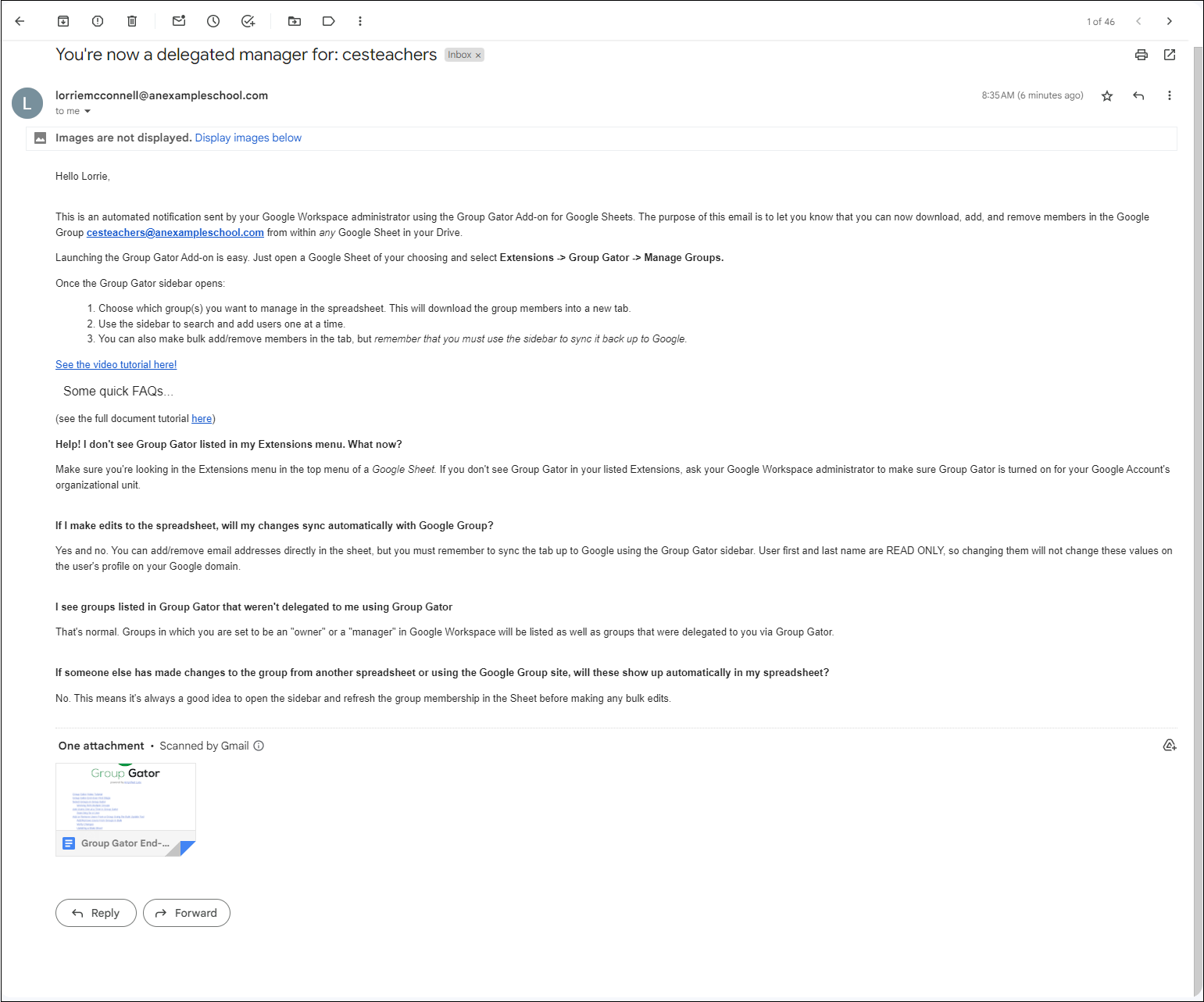Print the email with printer icon
This screenshot has width=1204, height=1002.
[1141, 55]
